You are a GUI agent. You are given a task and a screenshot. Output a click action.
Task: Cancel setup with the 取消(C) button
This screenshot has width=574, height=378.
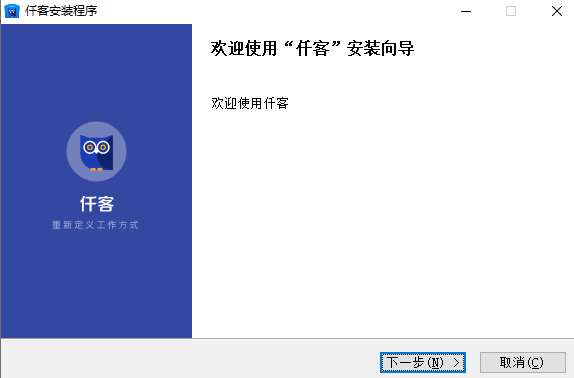(x=523, y=363)
